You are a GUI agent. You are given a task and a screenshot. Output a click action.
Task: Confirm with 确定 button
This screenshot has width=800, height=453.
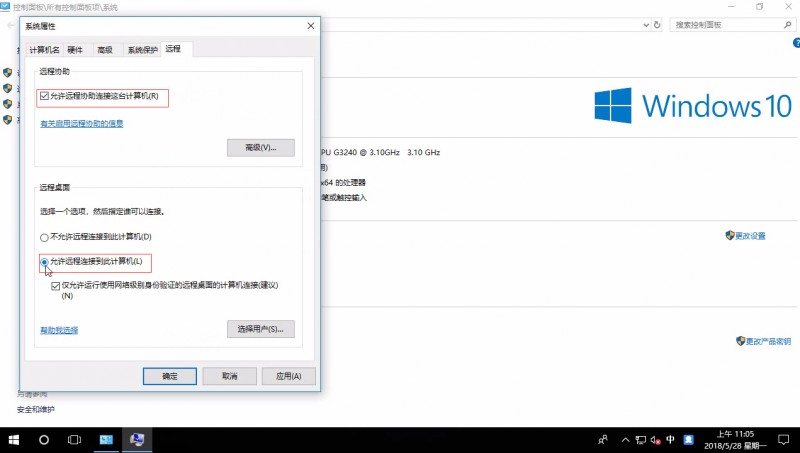pos(170,376)
